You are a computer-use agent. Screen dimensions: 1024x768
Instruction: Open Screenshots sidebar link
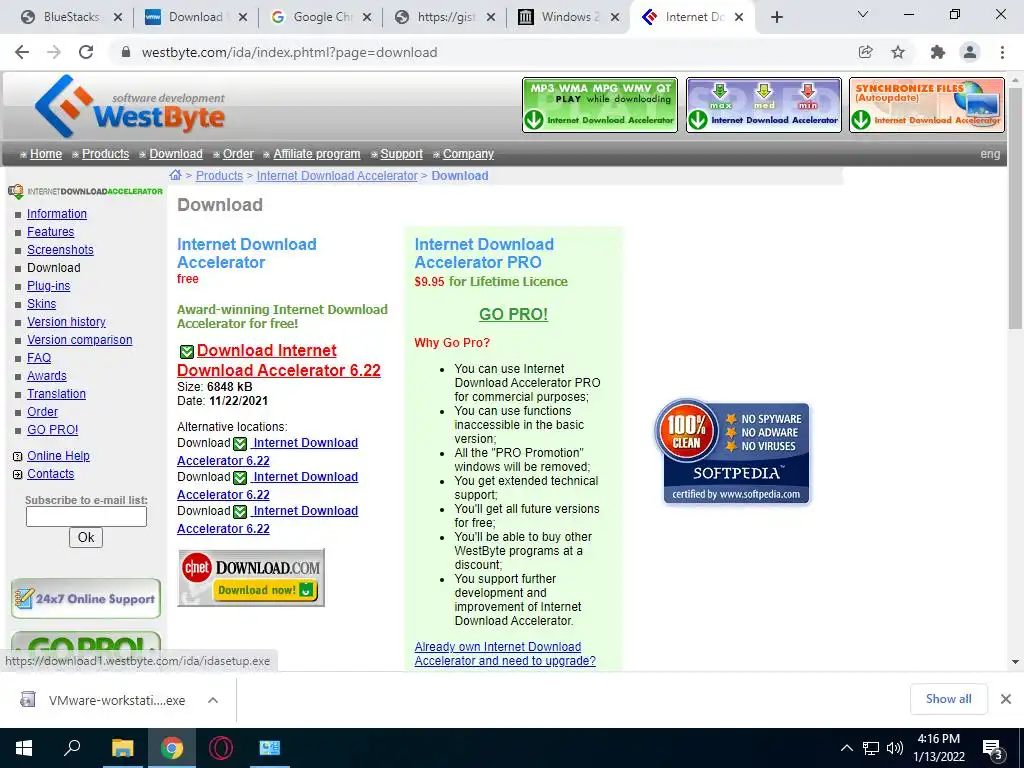click(60, 249)
